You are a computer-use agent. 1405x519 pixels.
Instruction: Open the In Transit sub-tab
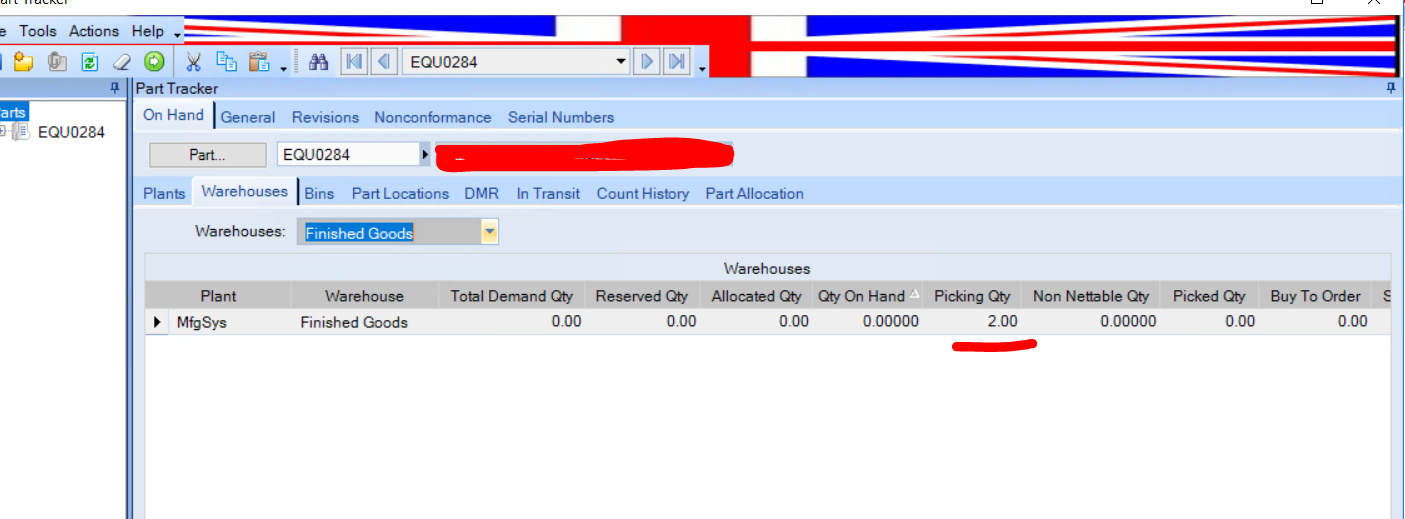tap(548, 193)
